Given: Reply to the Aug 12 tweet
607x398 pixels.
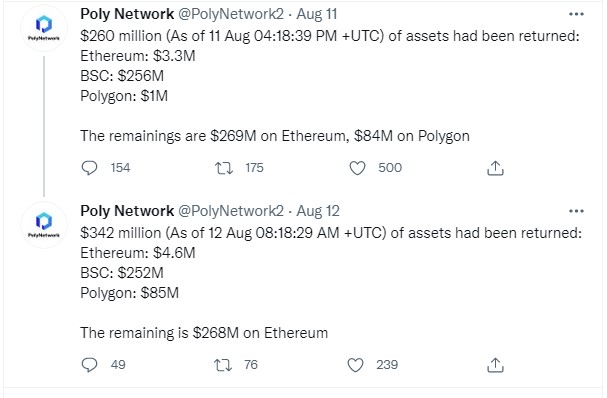Looking at the screenshot, I should (x=89, y=365).
